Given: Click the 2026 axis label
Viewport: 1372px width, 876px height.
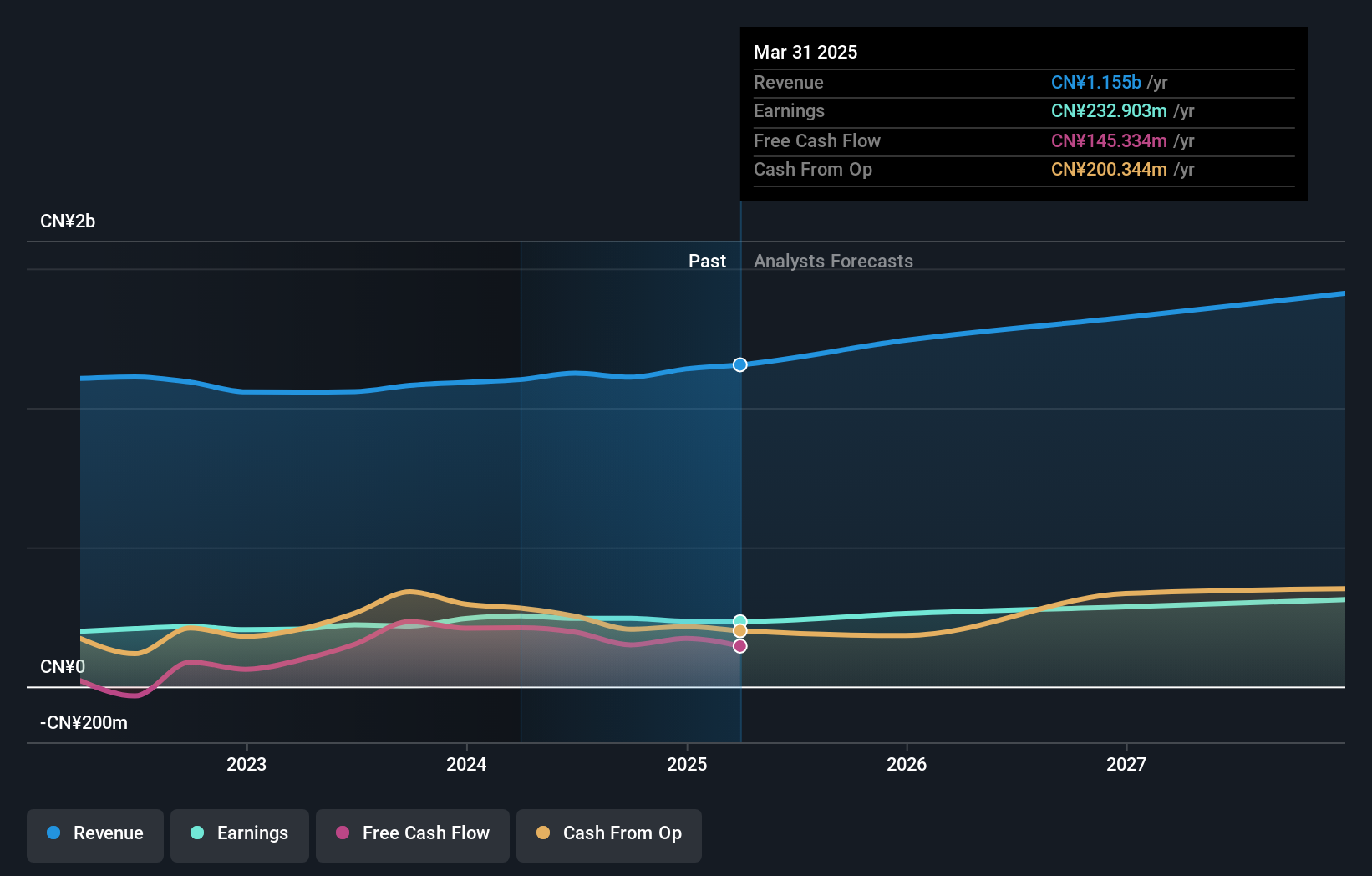Looking at the screenshot, I should [907, 764].
